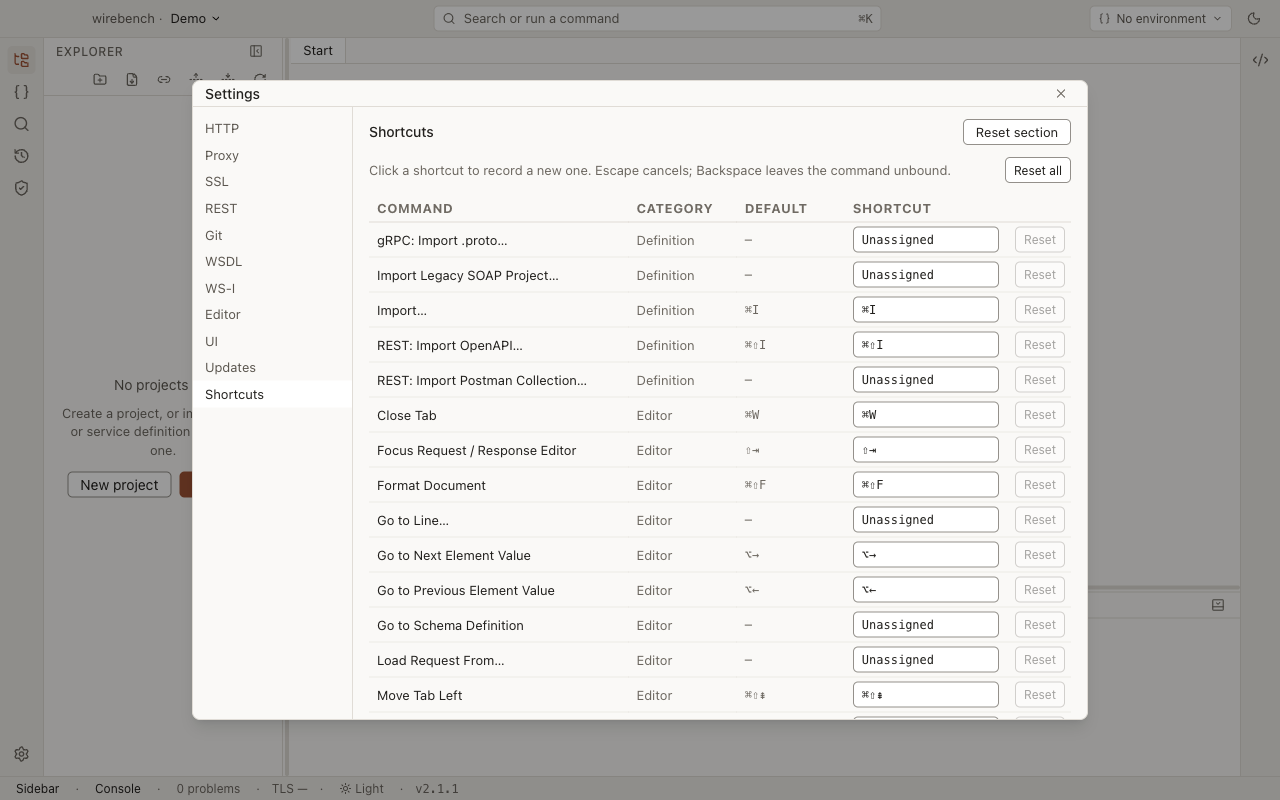
Task: Toggle the Sidebar from the status bar
Action: pyautogui.click(x=38, y=788)
